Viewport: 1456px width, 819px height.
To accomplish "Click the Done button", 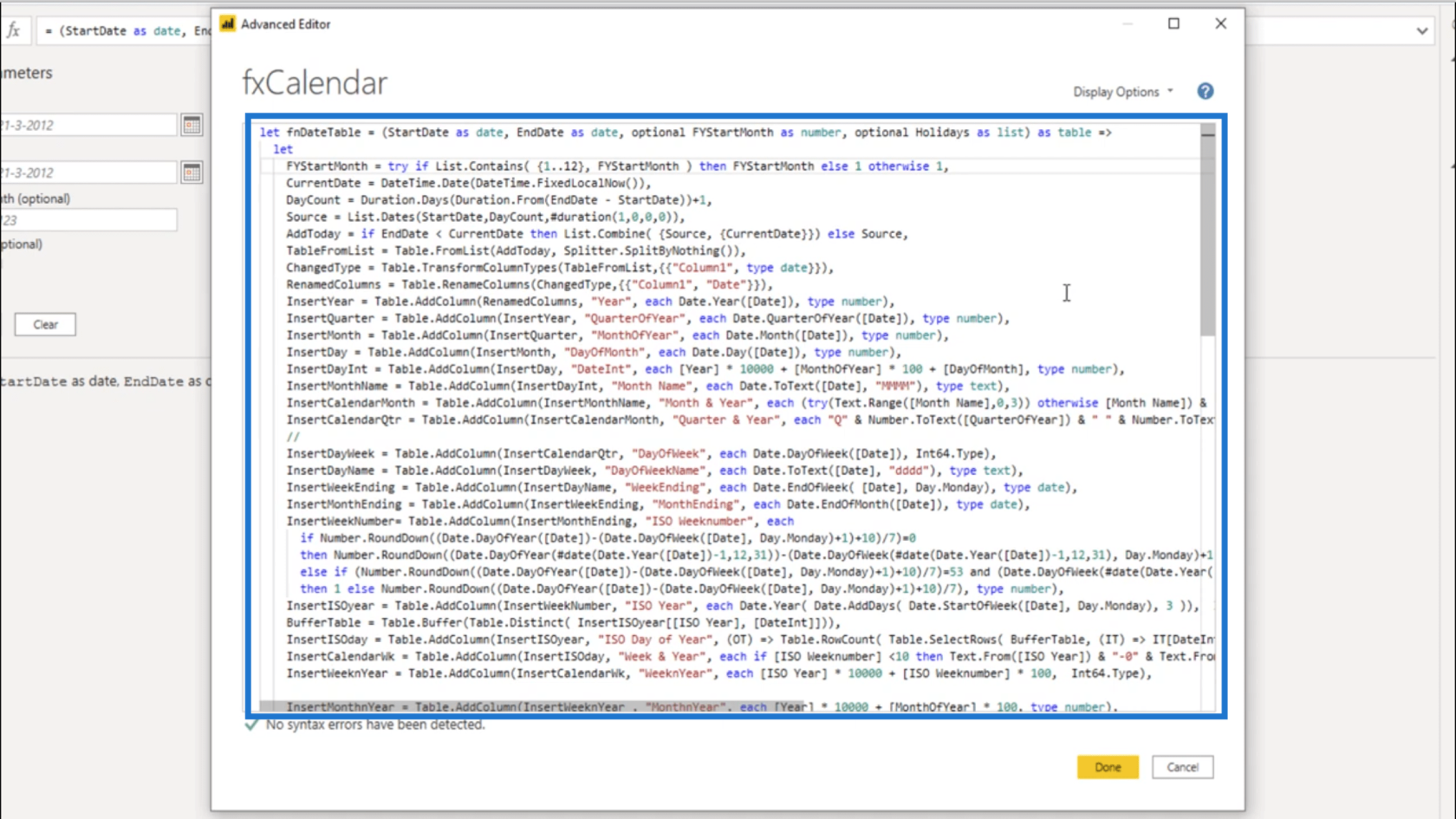I will (1108, 767).
